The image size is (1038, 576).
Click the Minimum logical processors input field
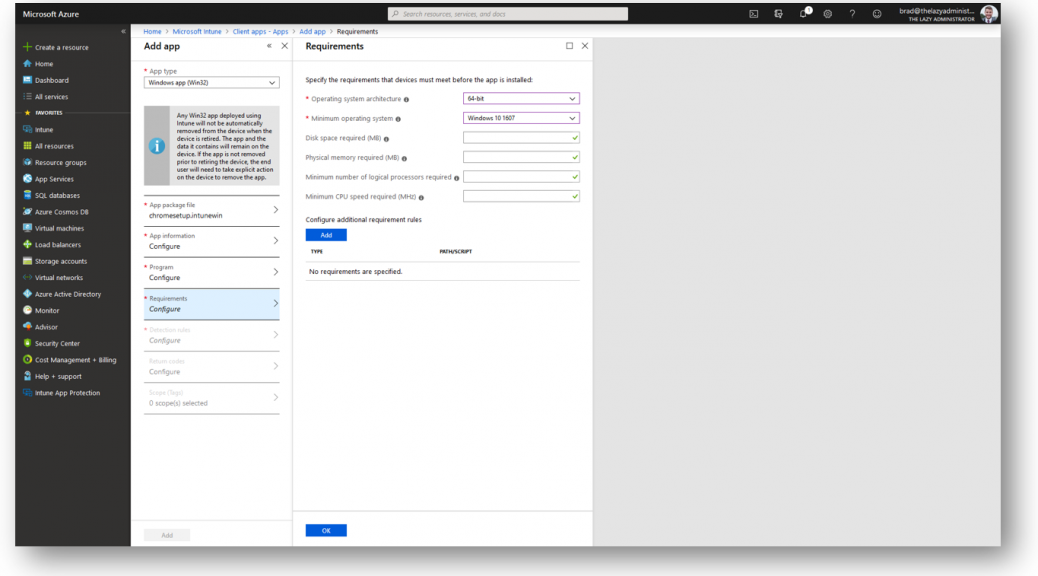coord(521,177)
